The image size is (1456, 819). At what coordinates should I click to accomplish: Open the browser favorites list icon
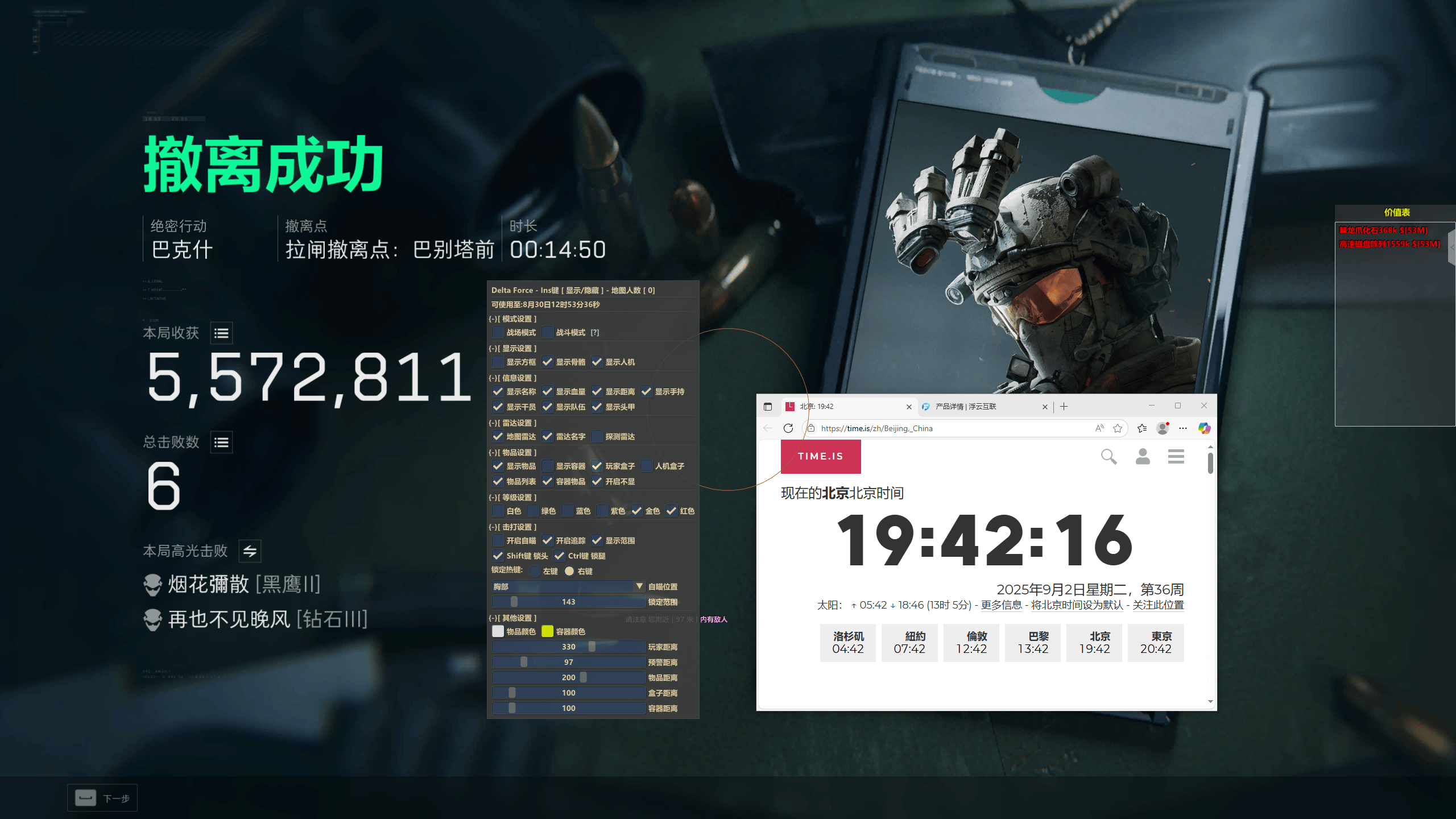1141,428
